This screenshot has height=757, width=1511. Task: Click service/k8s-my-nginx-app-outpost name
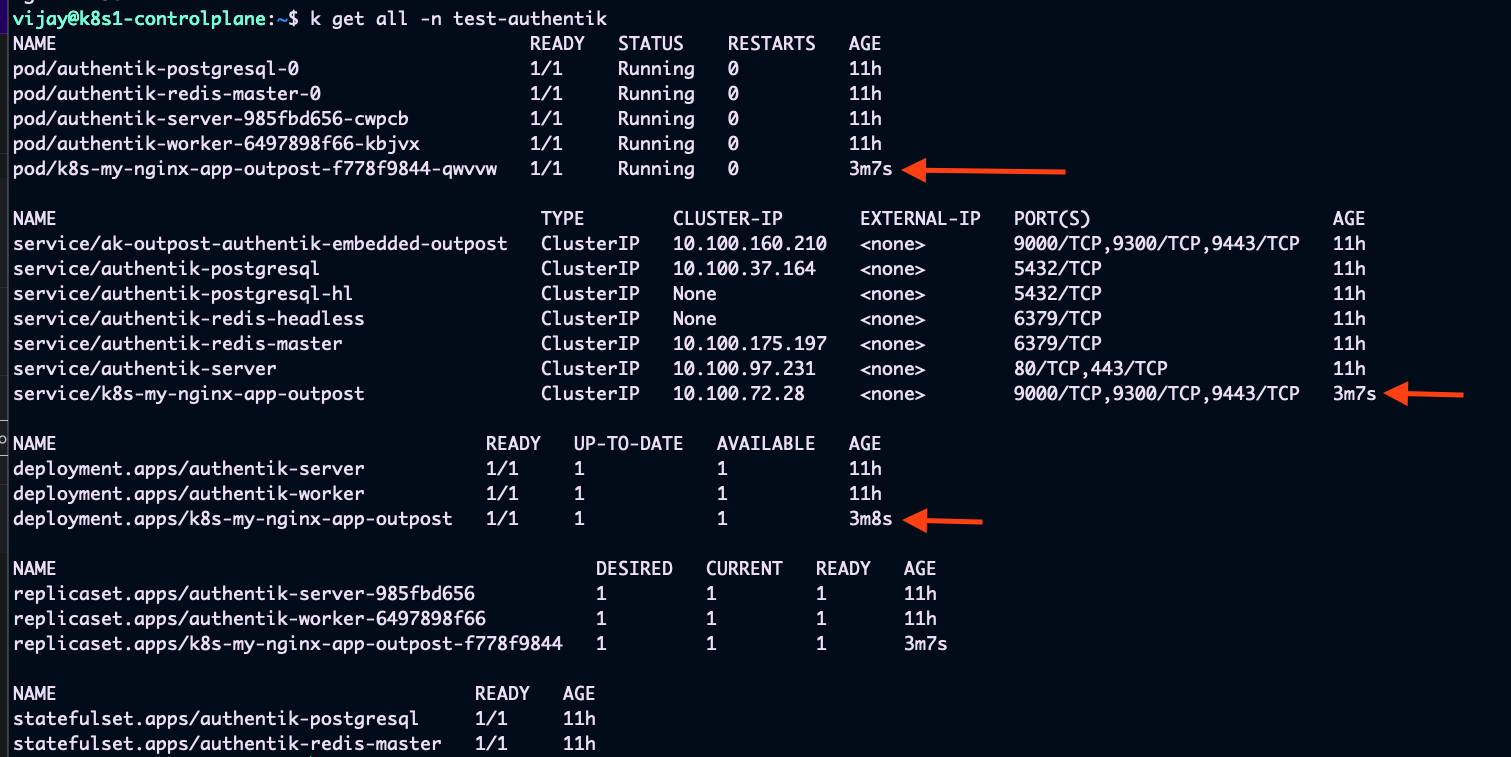189,394
